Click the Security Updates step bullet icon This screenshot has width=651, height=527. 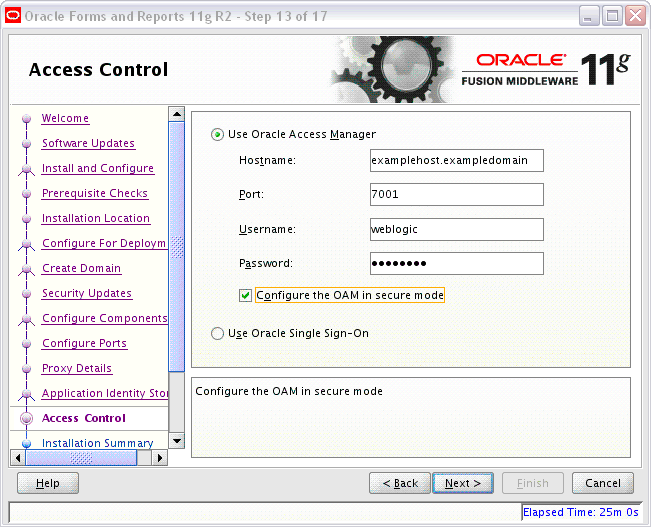(27, 294)
